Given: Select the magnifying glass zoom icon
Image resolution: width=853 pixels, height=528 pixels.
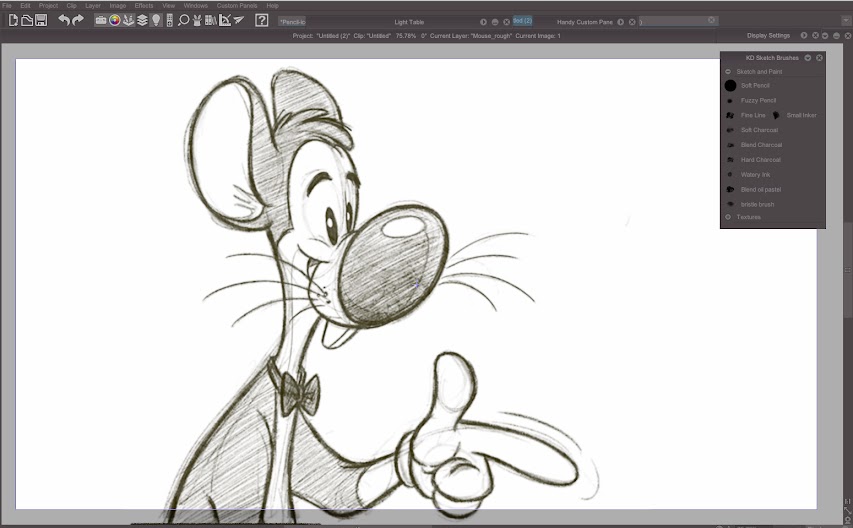Looking at the screenshot, I should click(184, 21).
